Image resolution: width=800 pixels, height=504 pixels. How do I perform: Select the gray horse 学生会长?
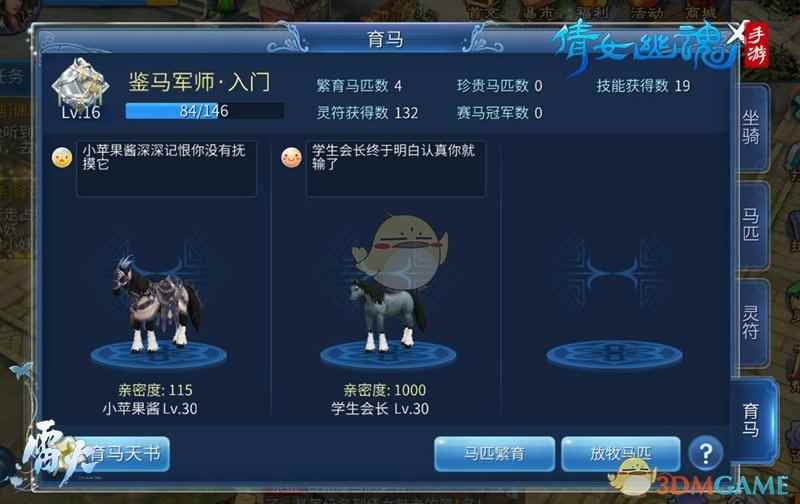pos(389,315)
